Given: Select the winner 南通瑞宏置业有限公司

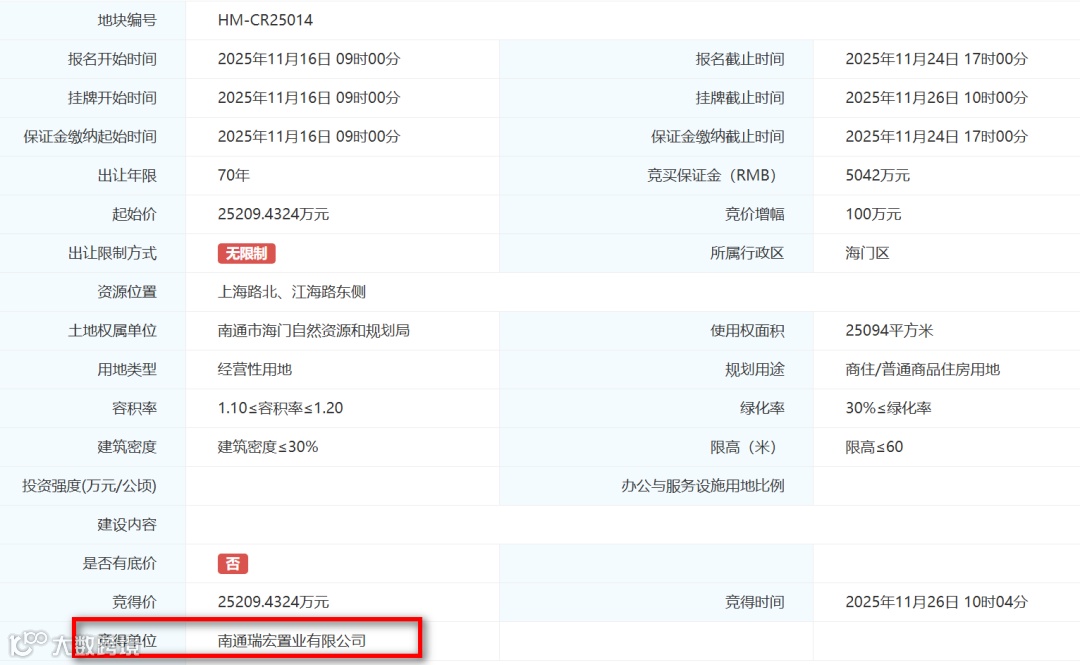Looking at the screenshot, I should pyautogui.click(x=292, y=641).
